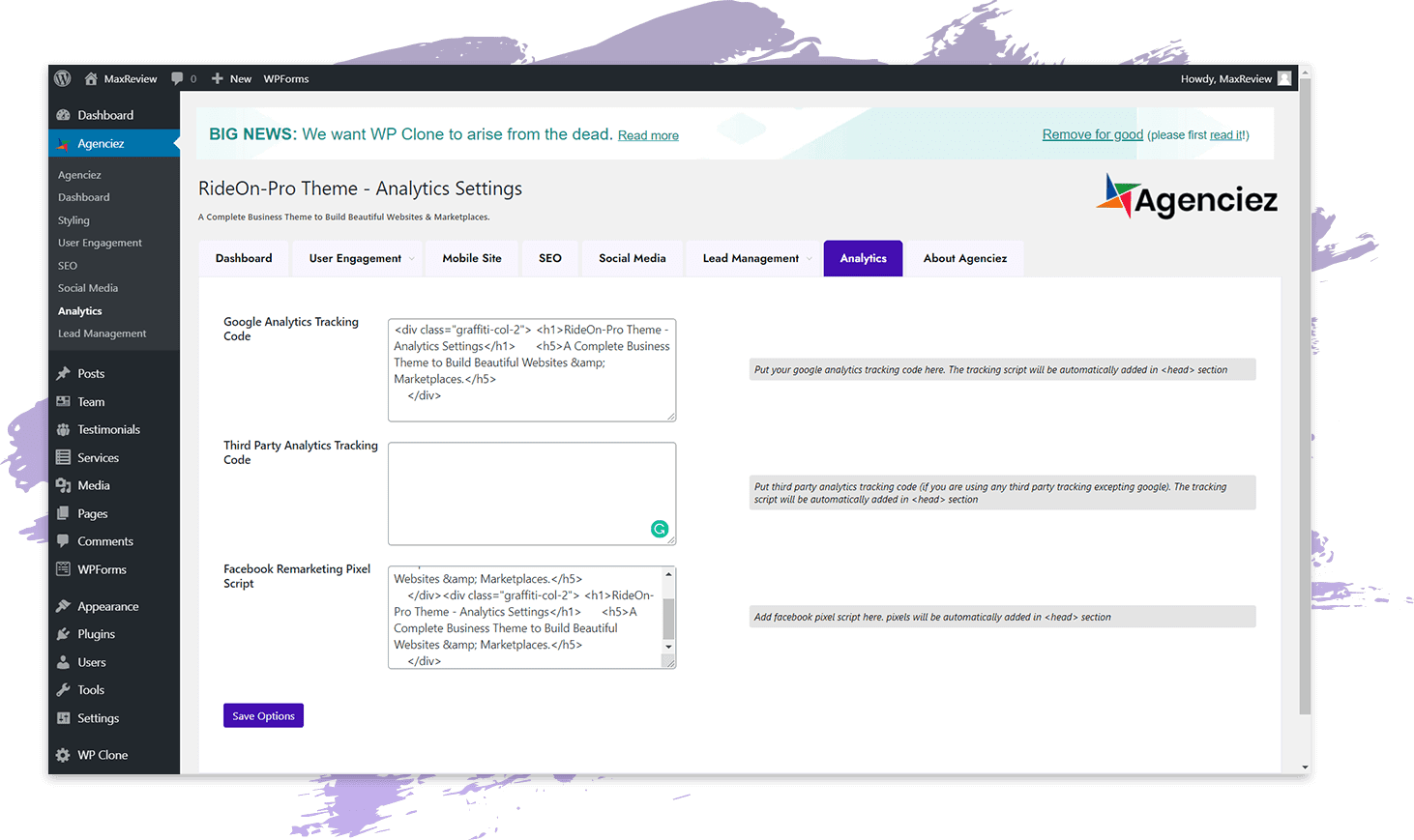
Task: Open the comments bubble icon in admin bar
Action: point(177,78)
